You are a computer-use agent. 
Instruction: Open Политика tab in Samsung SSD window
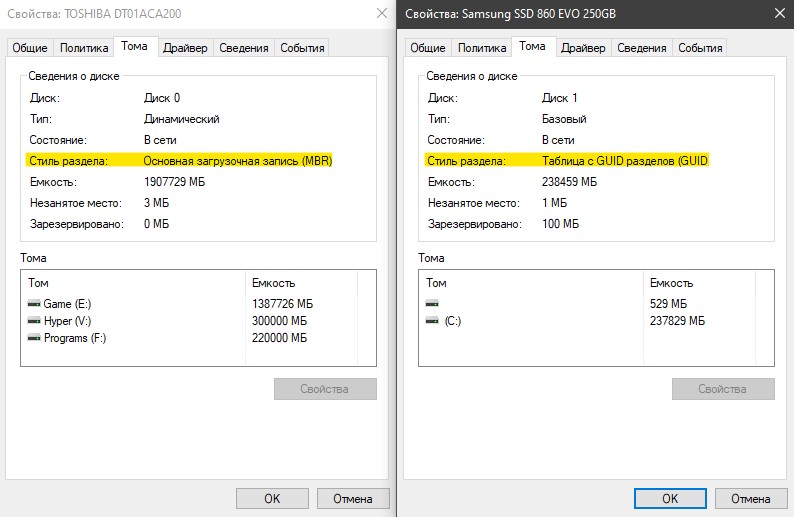pos(482,48)
